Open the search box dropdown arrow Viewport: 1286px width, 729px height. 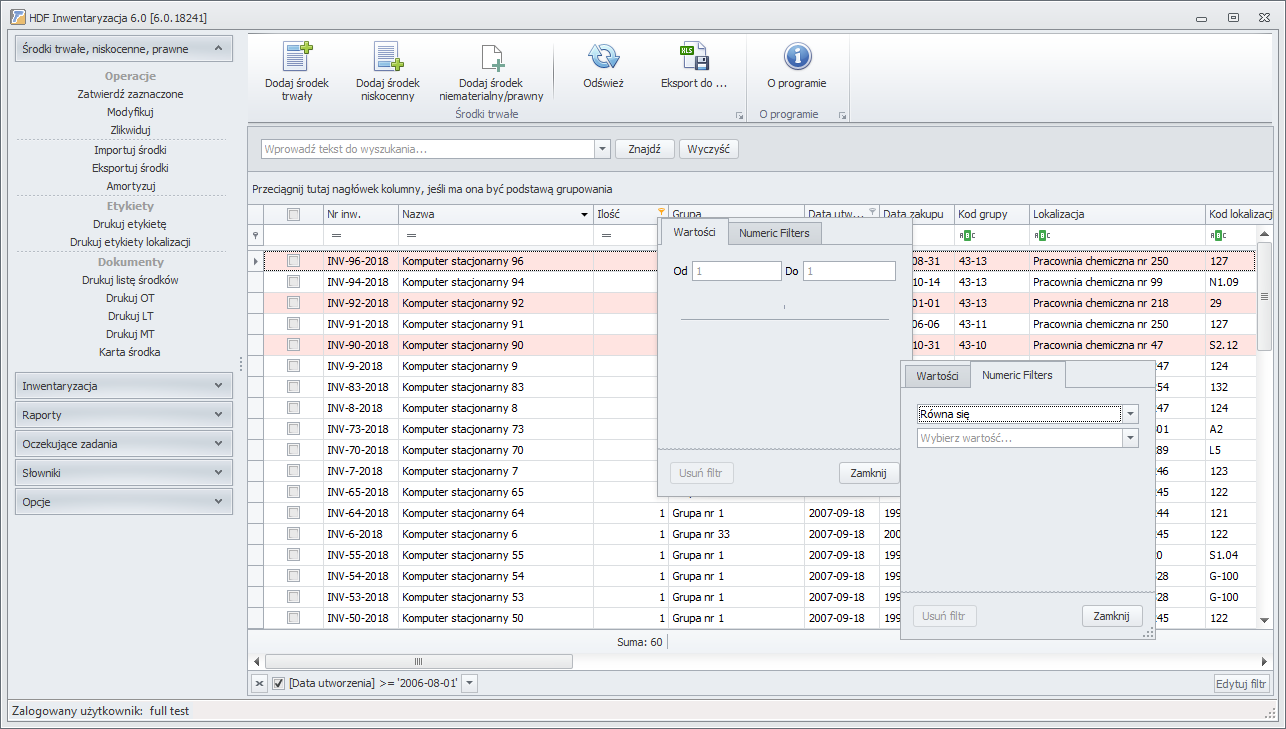click(602, 149)
